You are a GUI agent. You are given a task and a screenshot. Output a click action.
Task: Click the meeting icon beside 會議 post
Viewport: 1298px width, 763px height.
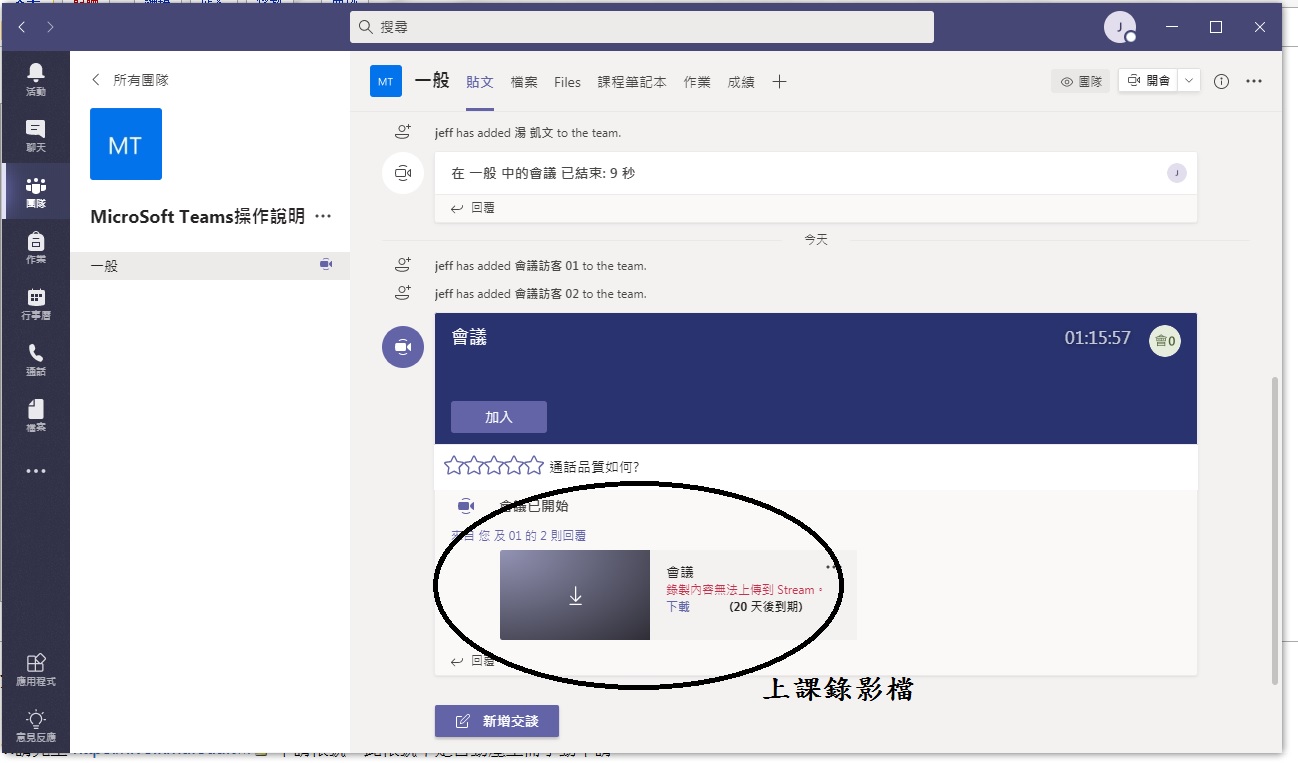point(403,347)
